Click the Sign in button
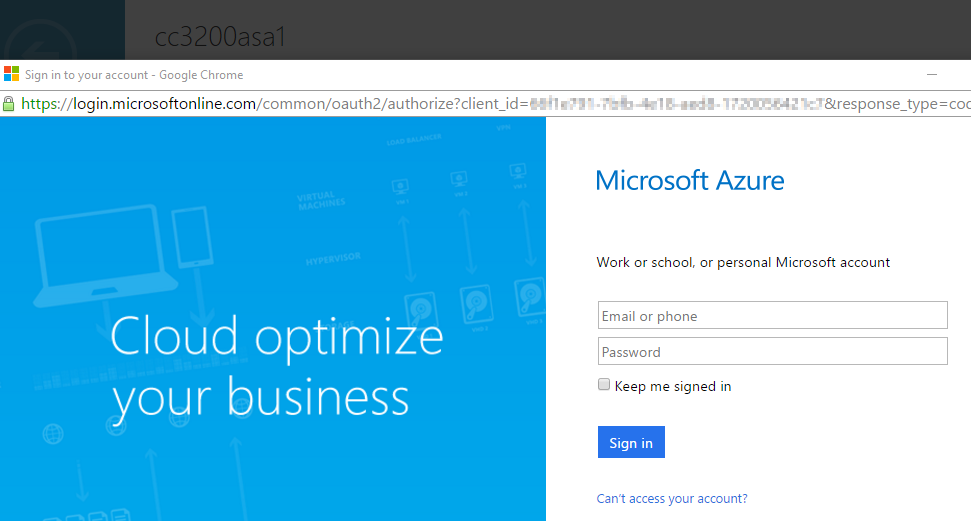The image size is (971, 521). pyautogui.click(x=631, y=442)
